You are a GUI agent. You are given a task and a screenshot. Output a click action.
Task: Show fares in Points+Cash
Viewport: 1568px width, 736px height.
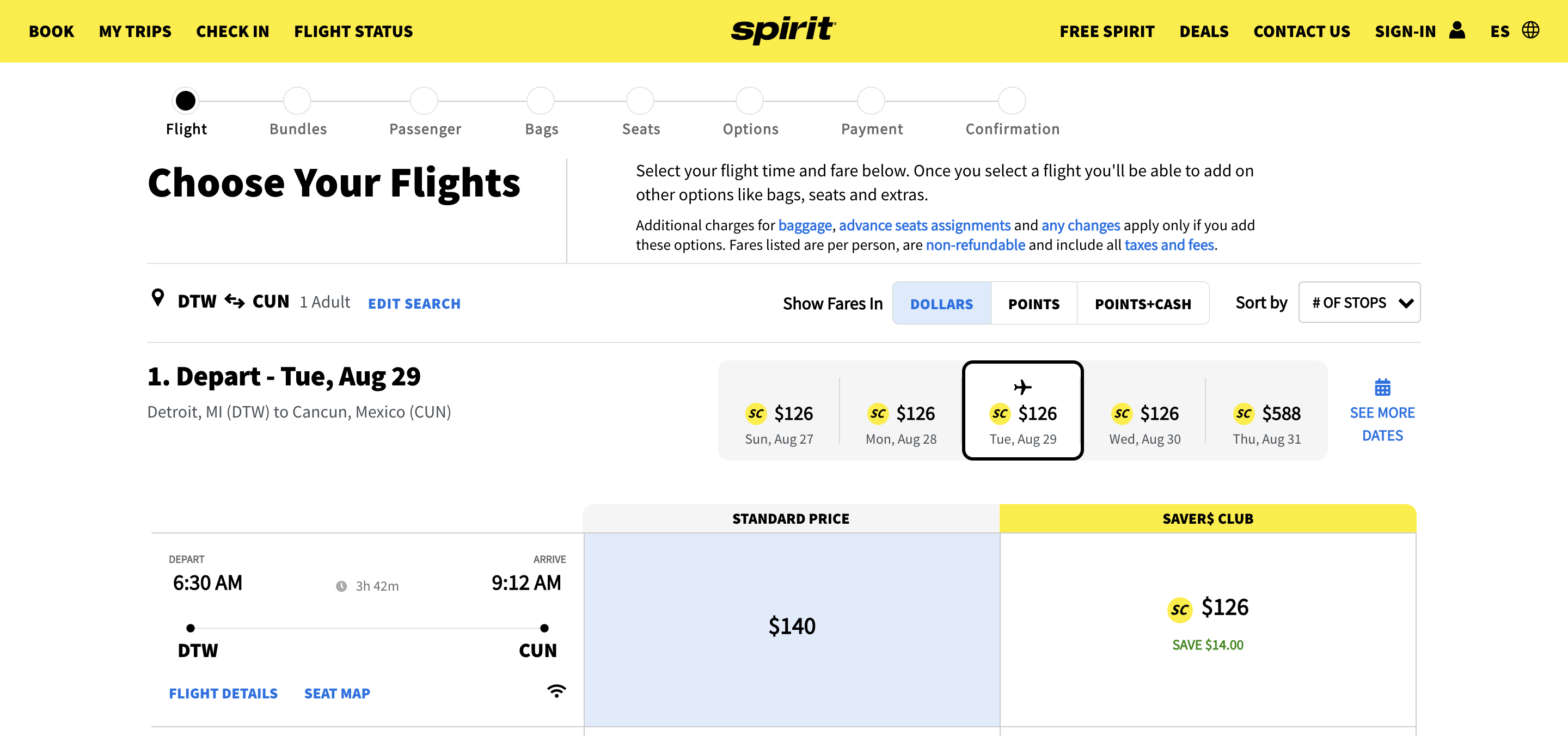point(1143,303)
